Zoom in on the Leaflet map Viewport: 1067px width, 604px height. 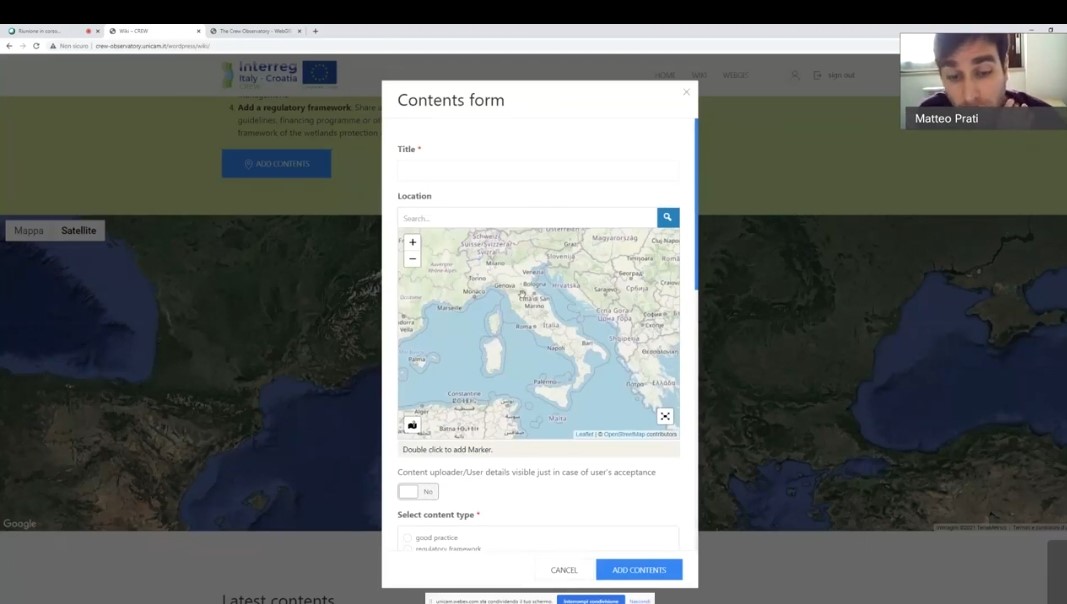point(412,242)
